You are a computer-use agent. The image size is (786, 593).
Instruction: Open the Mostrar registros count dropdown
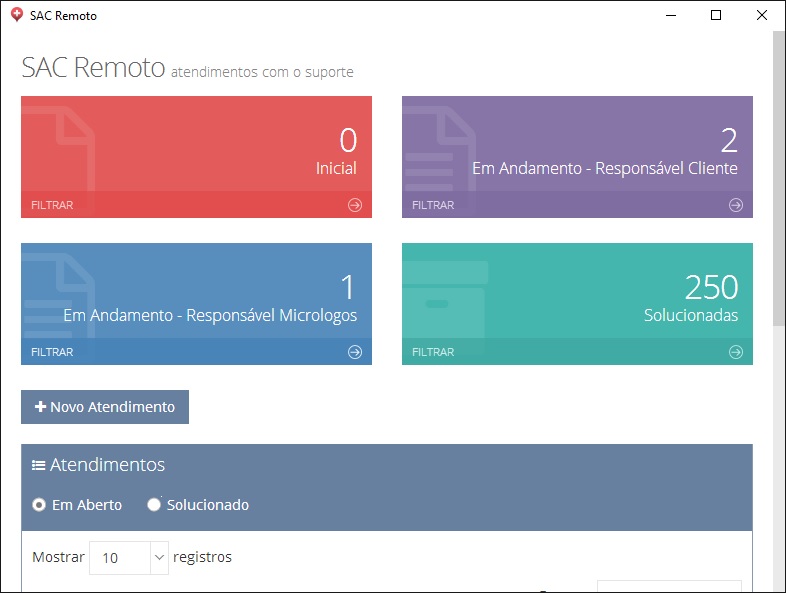click(129, 558)
